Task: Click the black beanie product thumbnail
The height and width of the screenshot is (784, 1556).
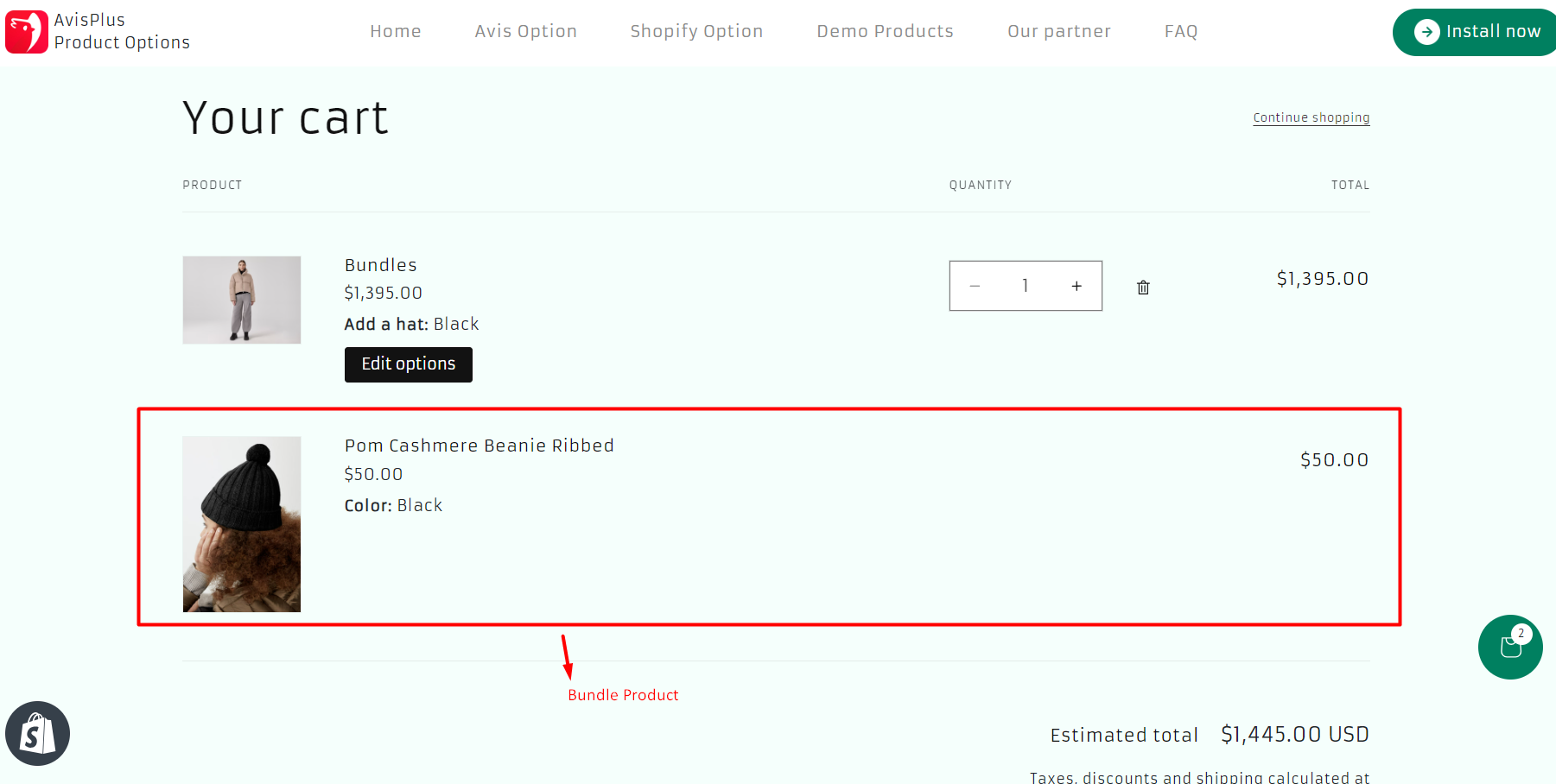Action: (x=242, y=523)
